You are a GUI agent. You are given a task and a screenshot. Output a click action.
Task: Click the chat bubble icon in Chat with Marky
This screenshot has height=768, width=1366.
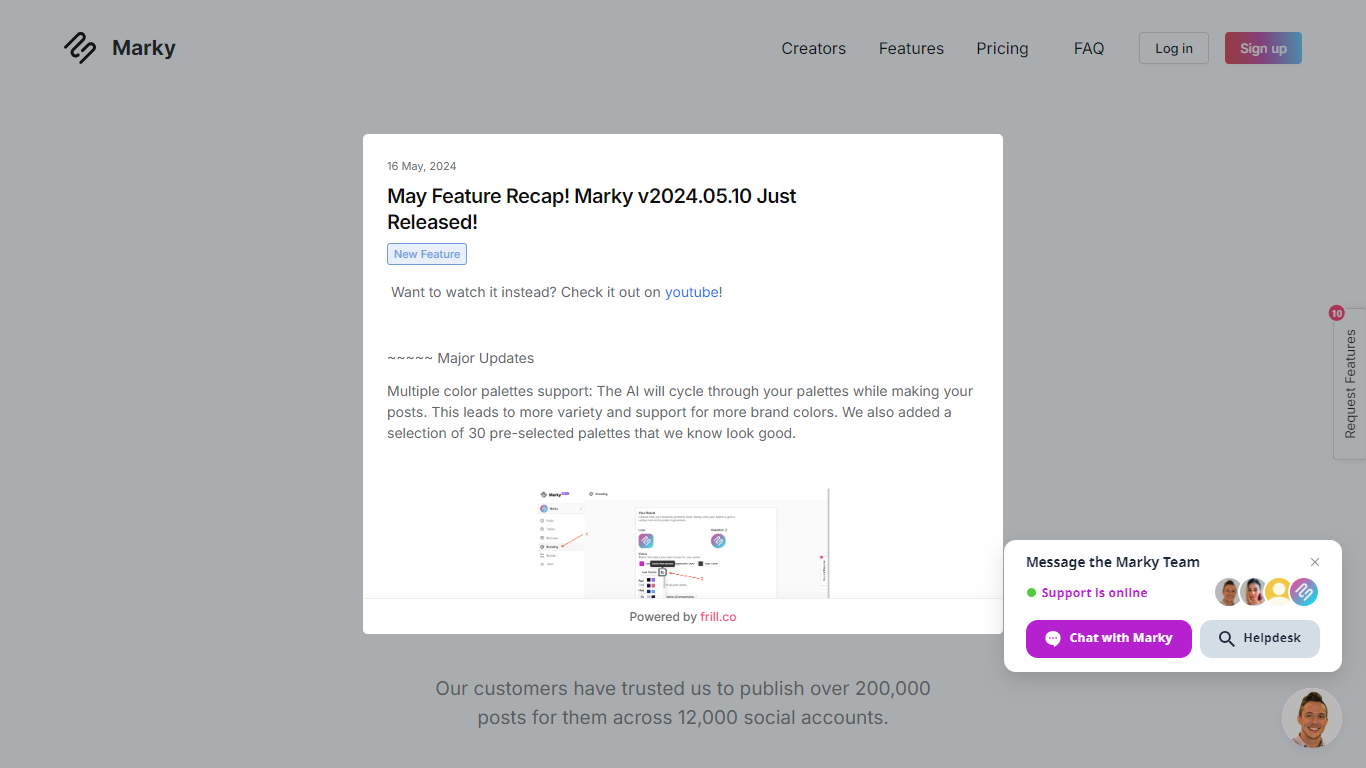click(1053, 638)
